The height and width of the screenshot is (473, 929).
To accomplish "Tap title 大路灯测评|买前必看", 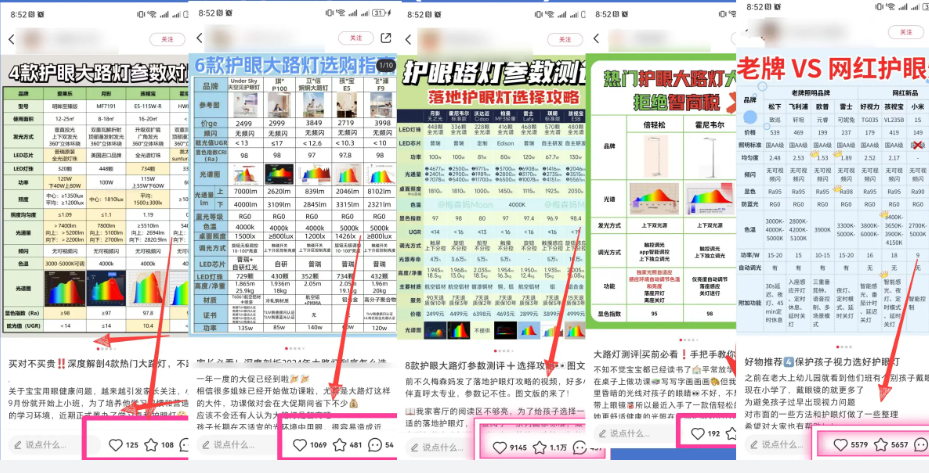I will 664,354.
